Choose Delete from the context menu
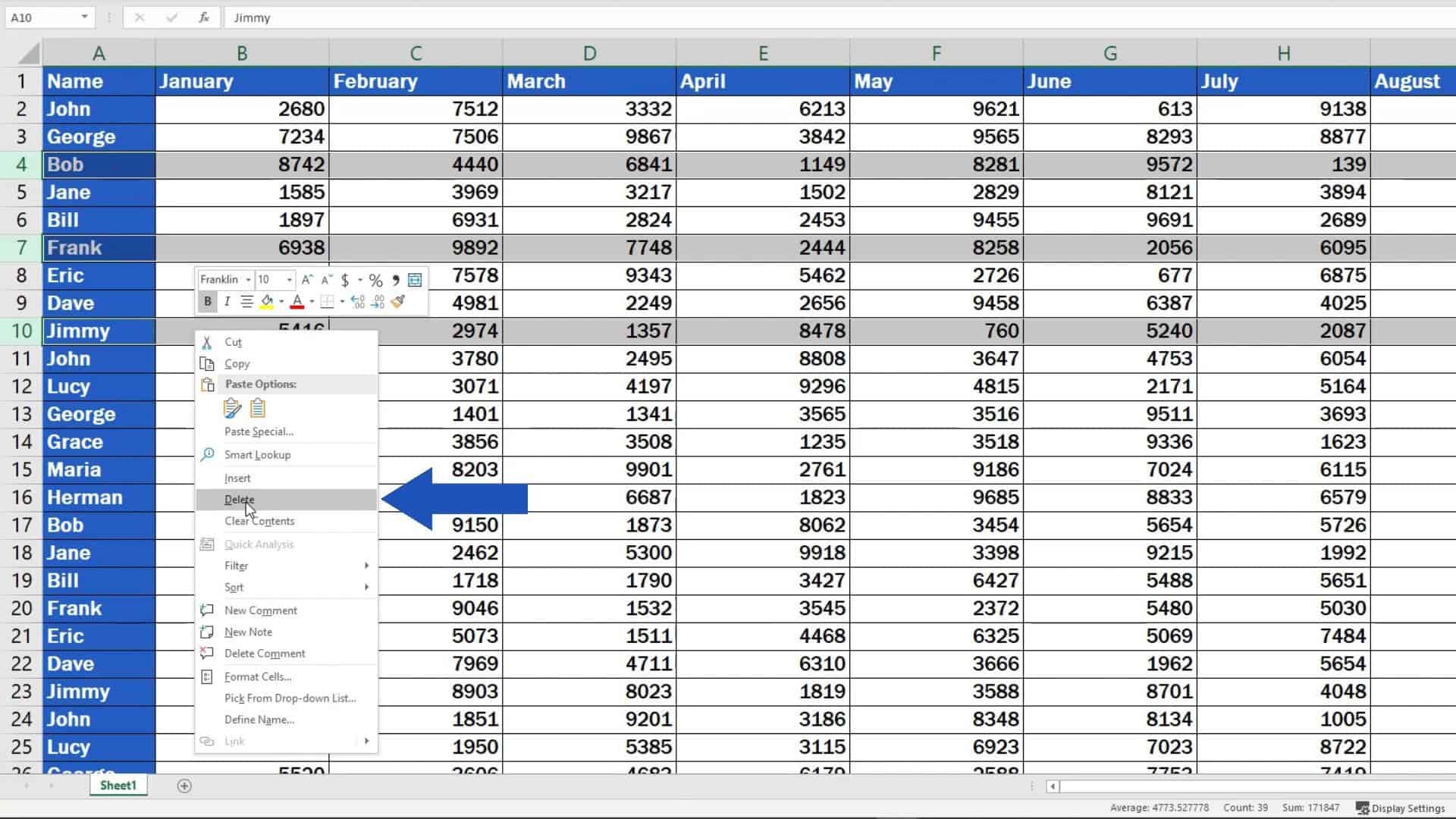This screenshot has width=1456, height=819. pyautogui.click(x=239, y=499)
